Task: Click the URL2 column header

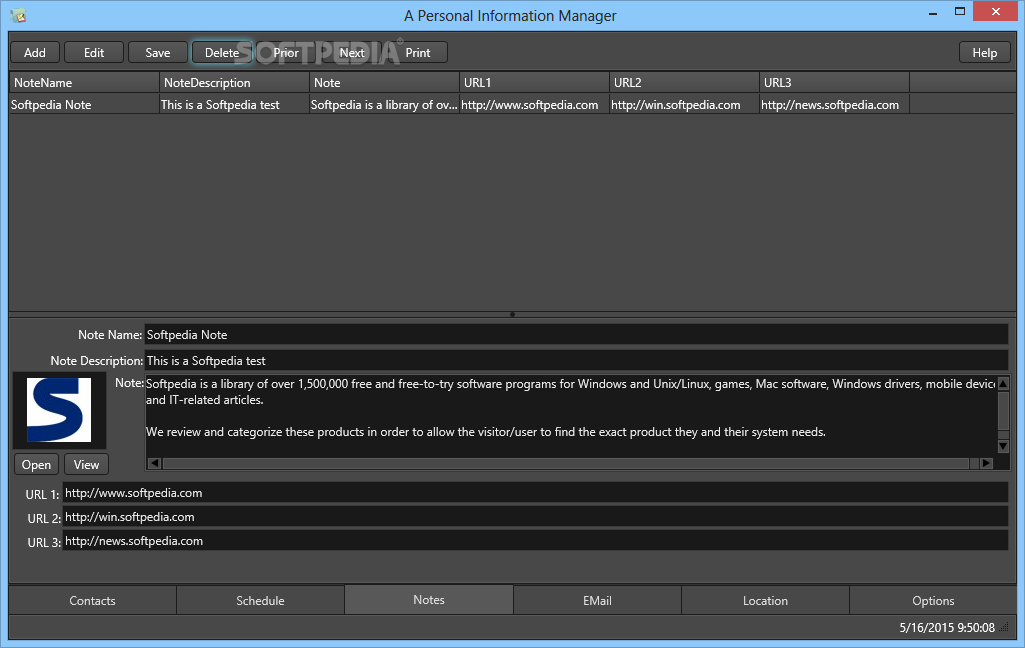Action: [684, 82]
